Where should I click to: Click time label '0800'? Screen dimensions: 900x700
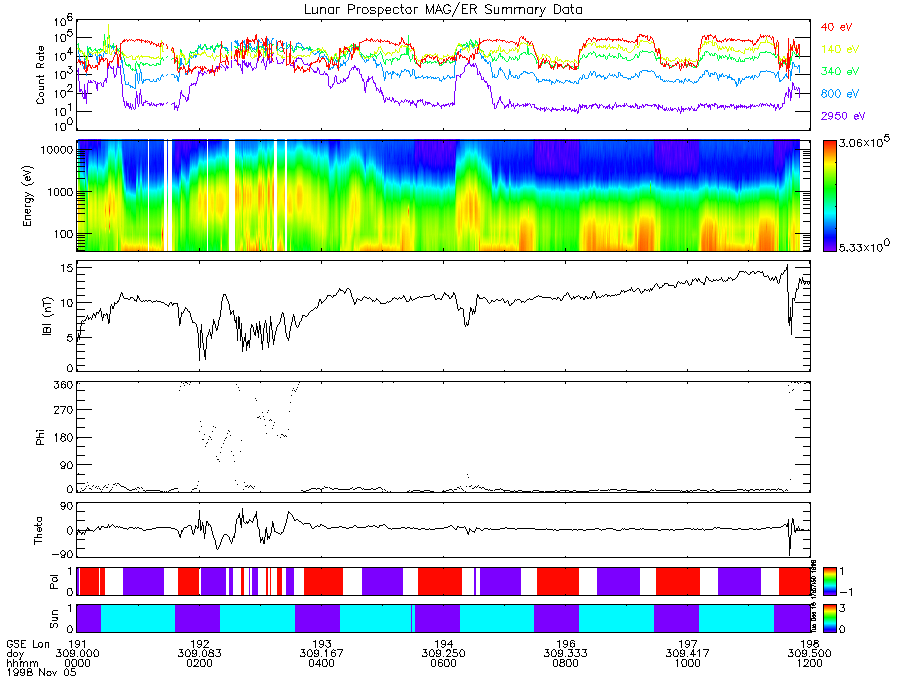click(x=565, y=663)
